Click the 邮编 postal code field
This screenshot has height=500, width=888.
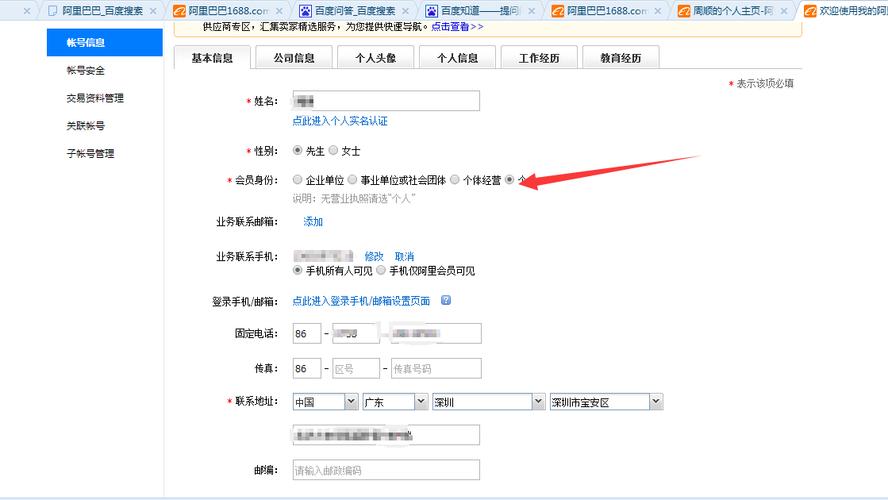386,470
